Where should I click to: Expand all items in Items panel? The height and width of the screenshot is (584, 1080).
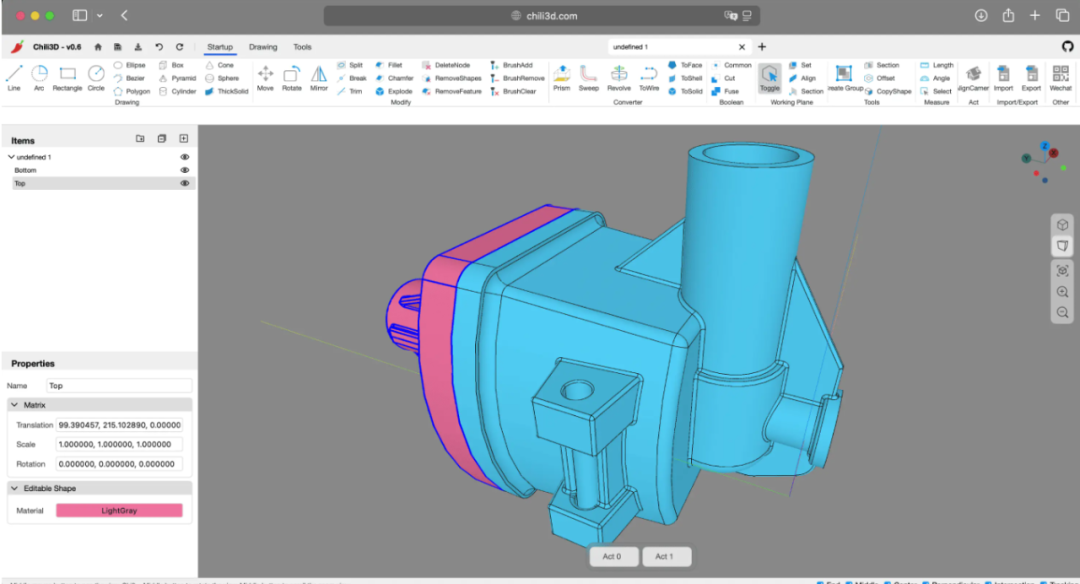(x=184, y=138)
